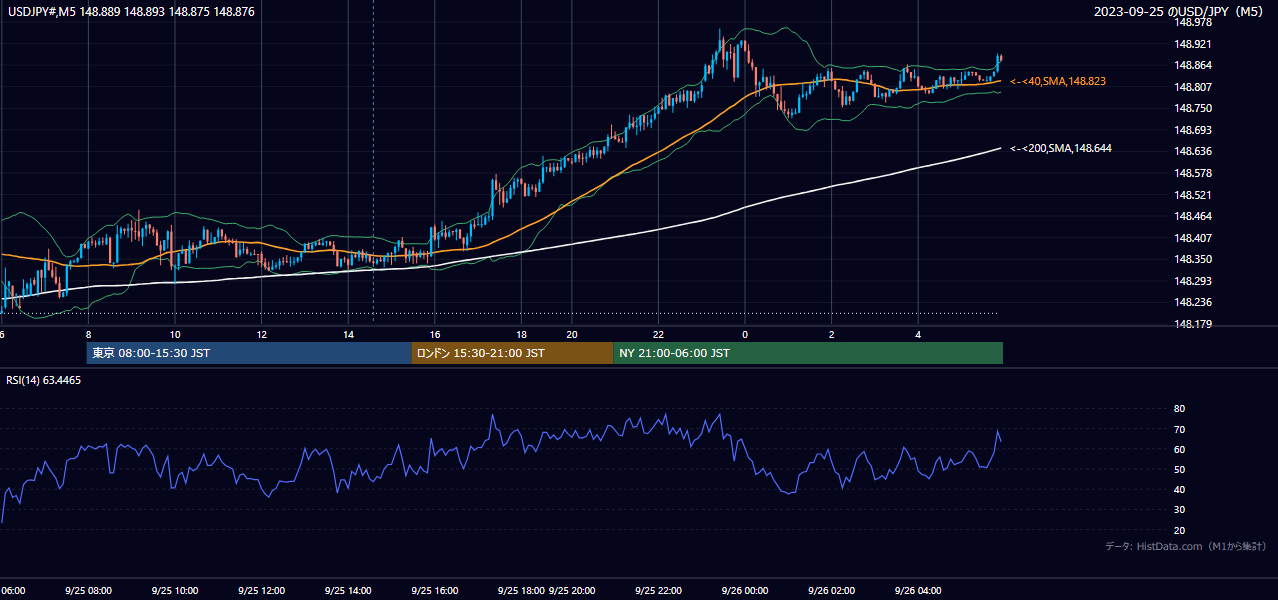Image resolution: width=1278 pixels, height=600 pixels.
Task: Click hour '22' on price chart time axis
Action: [658, 334]
